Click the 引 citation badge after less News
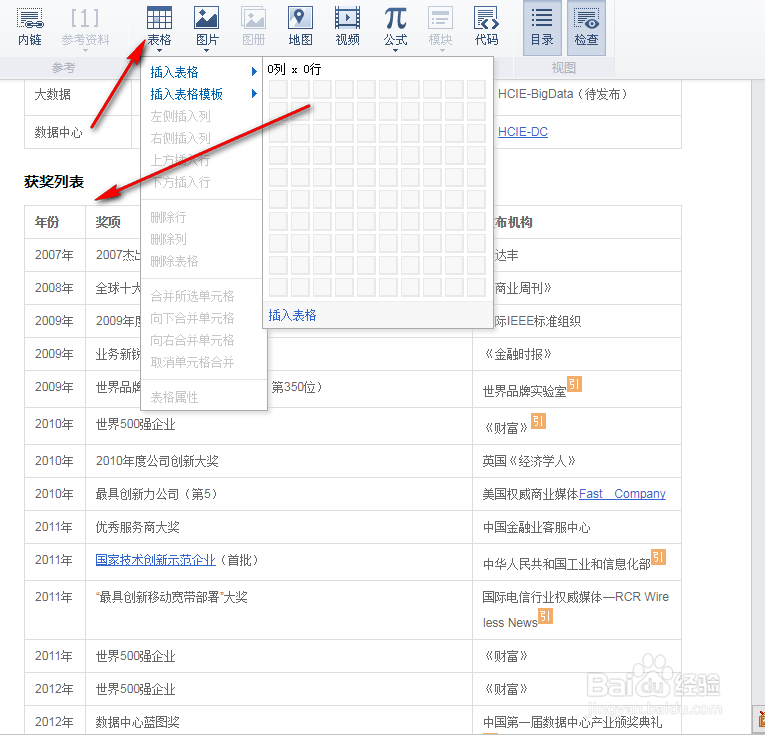 [545, 616]
